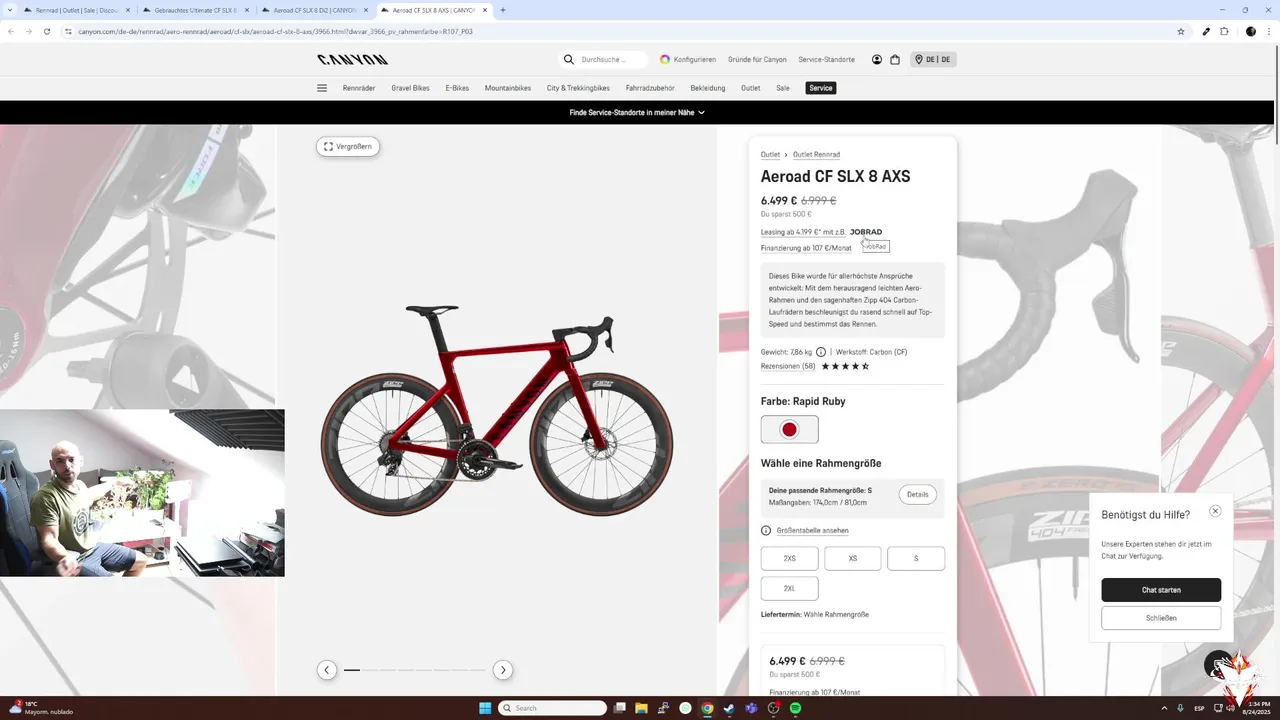Open Windows Start menu
The width and height of the screenshot is (1280, 720).
pos(485,708)
